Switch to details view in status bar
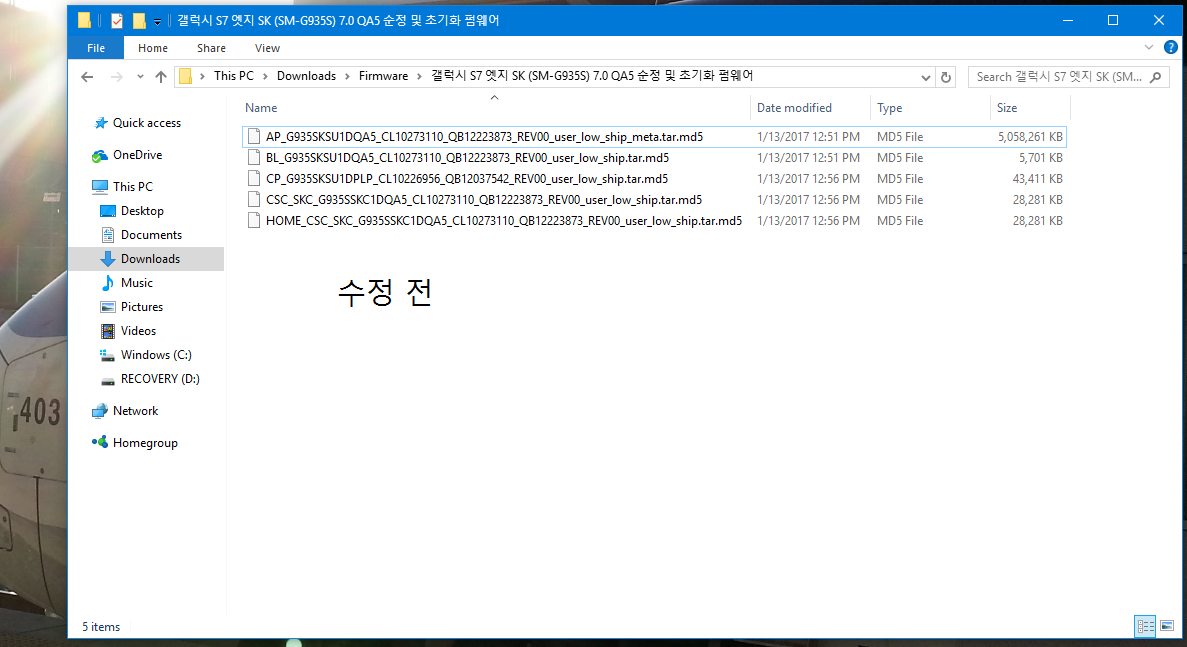 tap(1146, 626)
